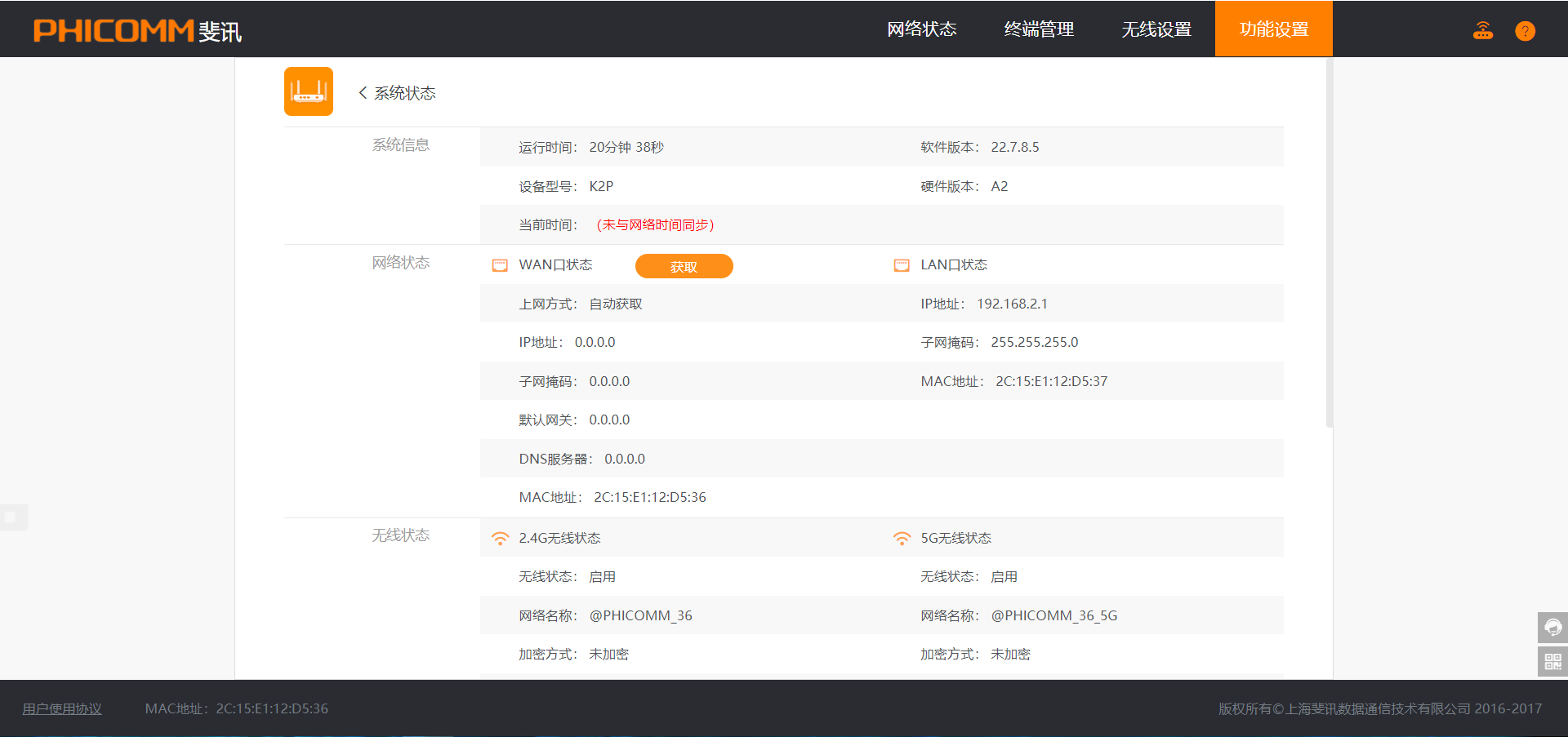1568x737 pixels.
Task: Select the 默认网关 value 0.0.0.0
Action: (x=609, y=420)
